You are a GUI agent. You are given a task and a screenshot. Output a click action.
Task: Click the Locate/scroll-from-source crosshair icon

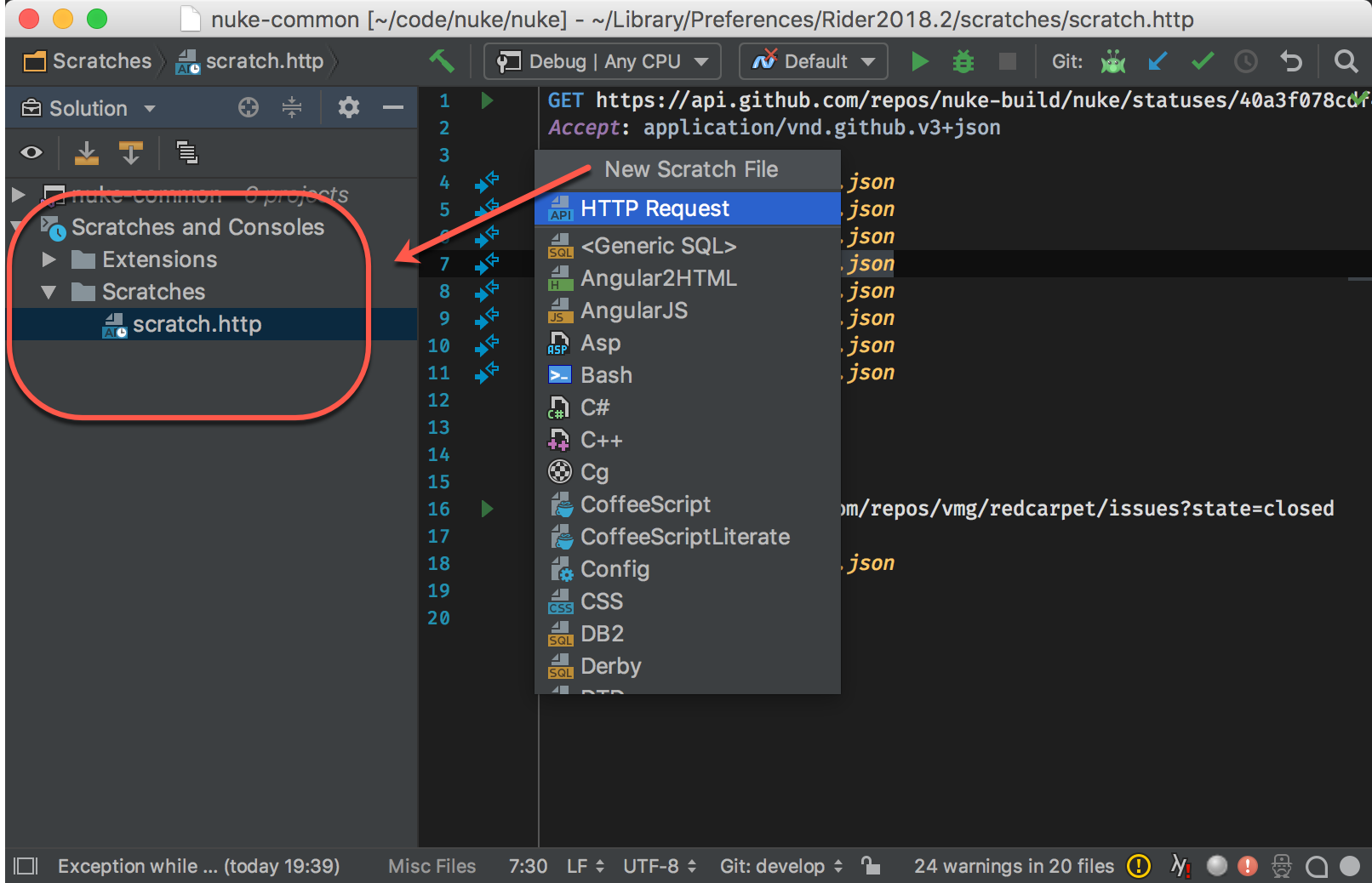[249, 107]
